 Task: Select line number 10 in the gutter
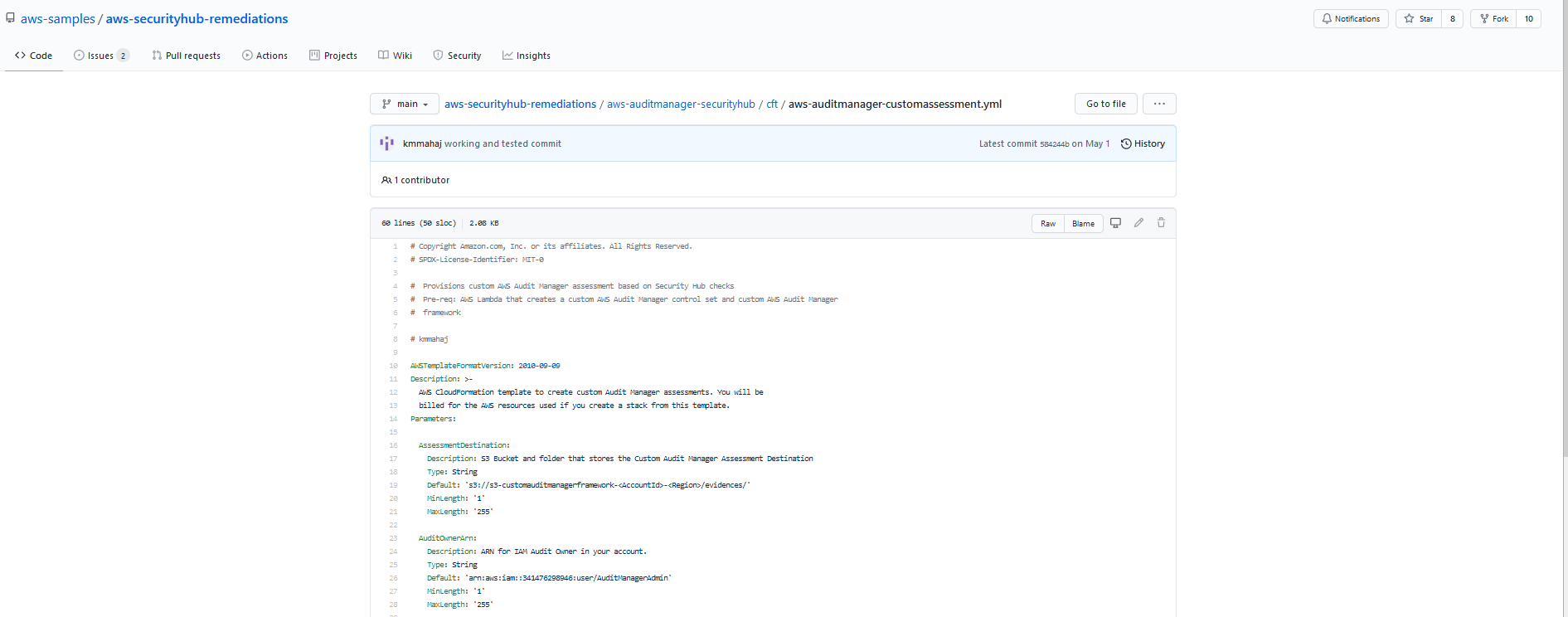tap(393, 366)
